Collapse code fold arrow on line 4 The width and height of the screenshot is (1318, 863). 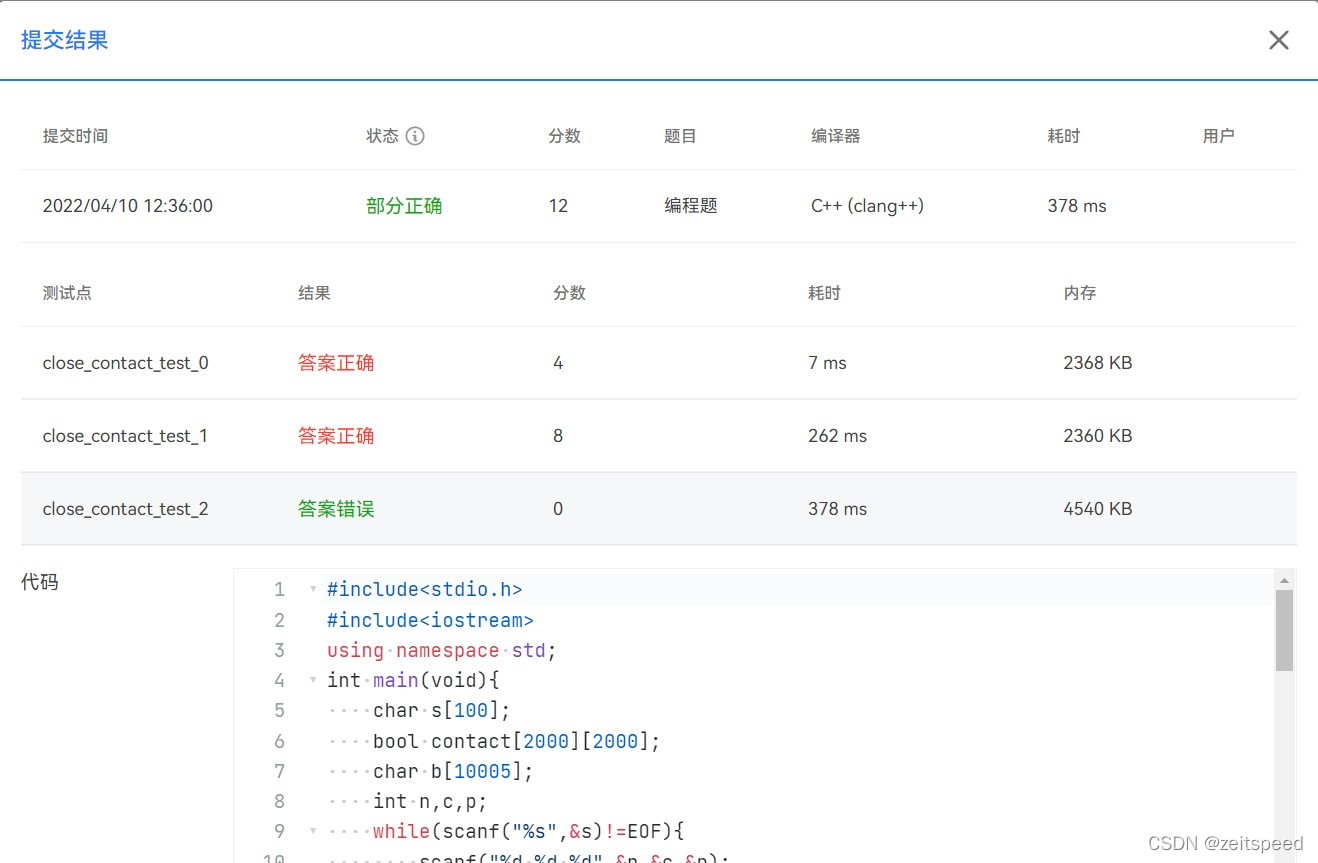[313, 680]
